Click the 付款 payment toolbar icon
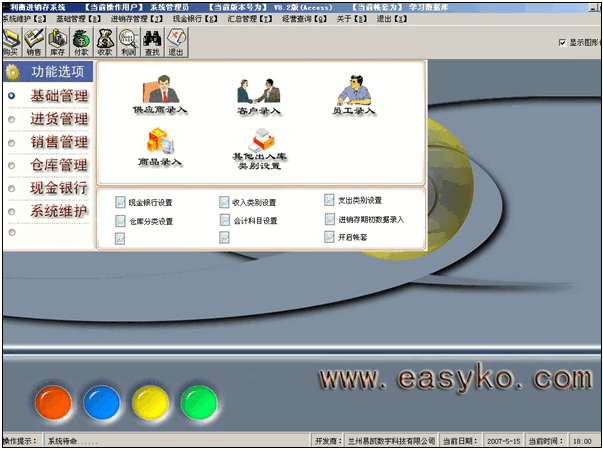Screen dimensions: 603x450 81,43
